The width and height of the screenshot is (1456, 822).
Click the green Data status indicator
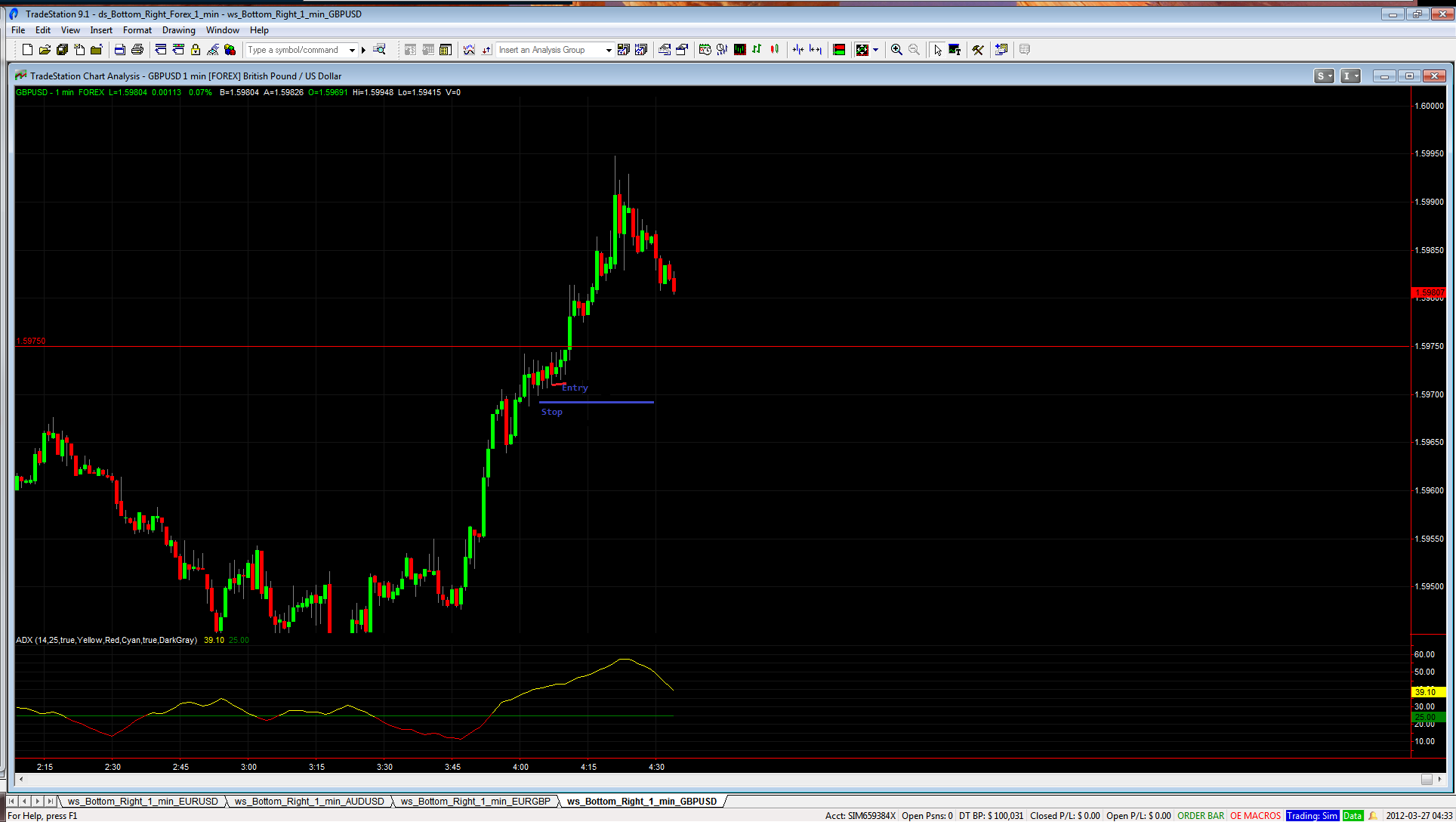(1353, 816)
